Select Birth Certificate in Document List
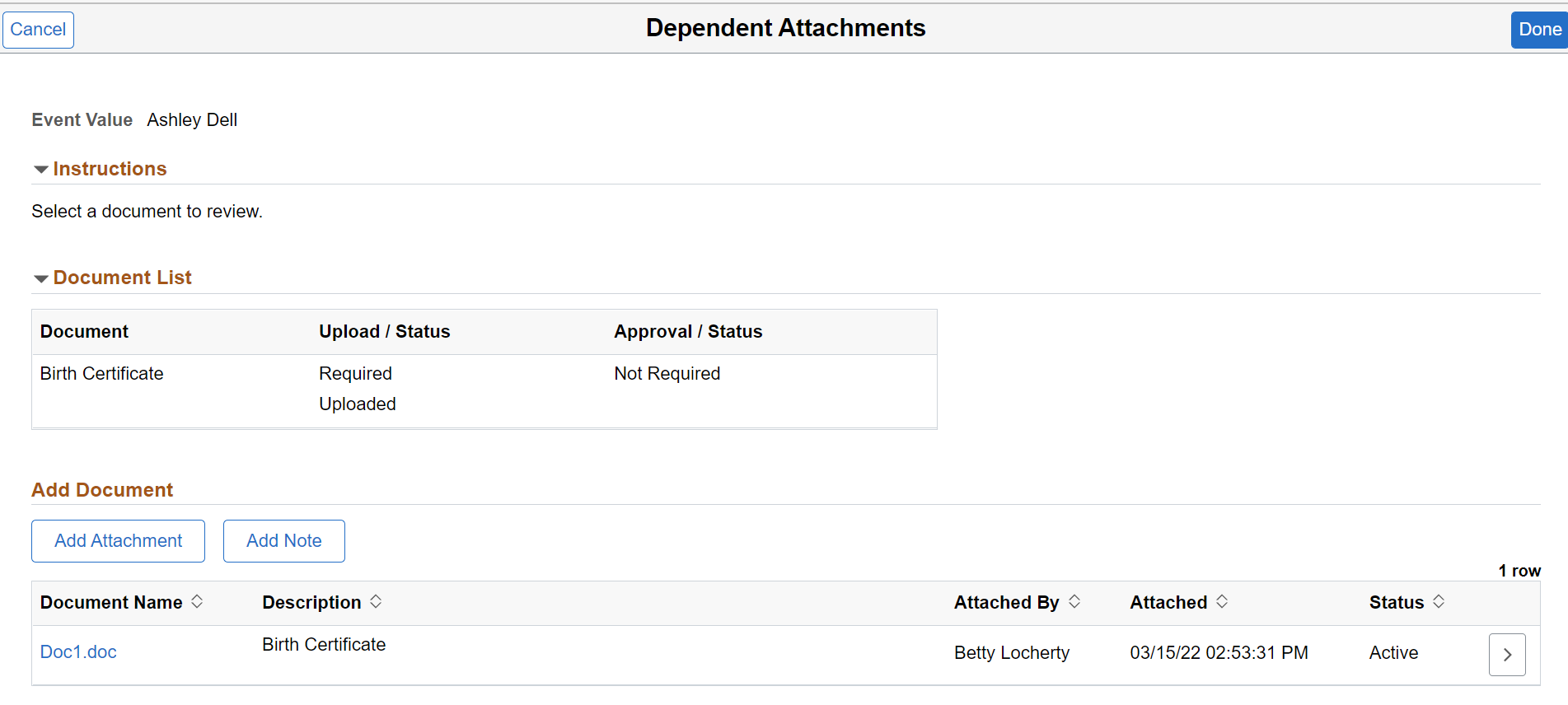1568x705 pixels. (101, 374)
